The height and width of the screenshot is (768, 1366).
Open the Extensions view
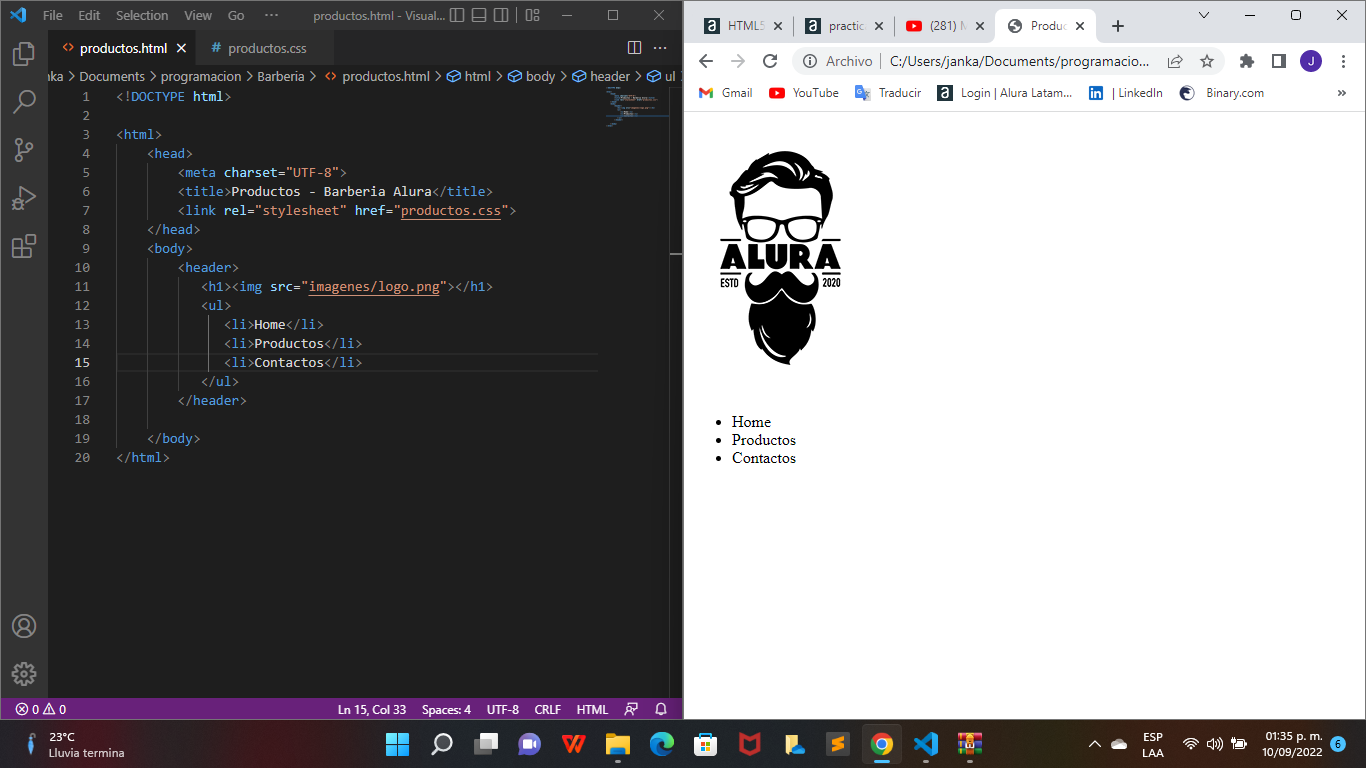tap(24, 246)
